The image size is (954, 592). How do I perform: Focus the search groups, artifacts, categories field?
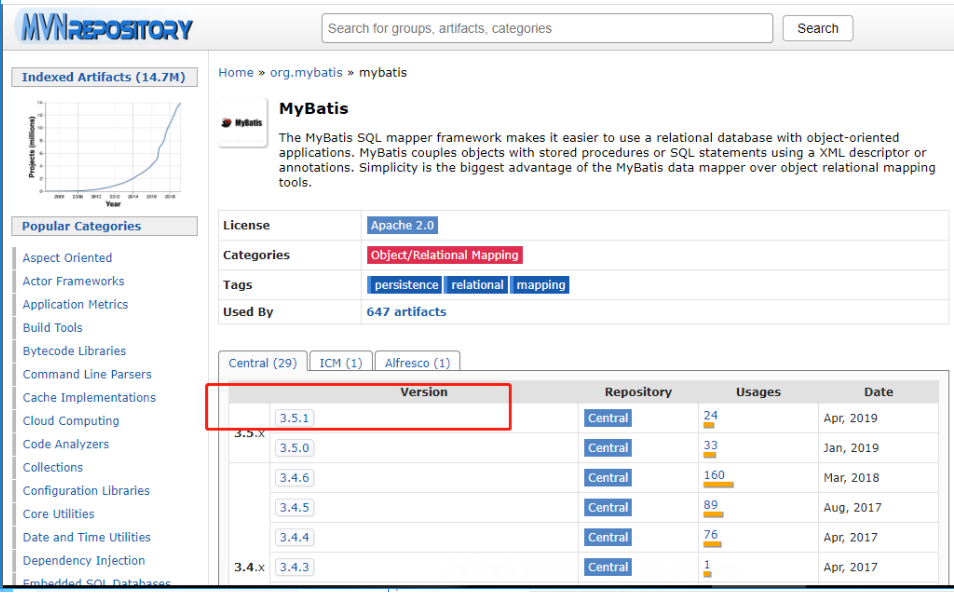tap(547, 28)
